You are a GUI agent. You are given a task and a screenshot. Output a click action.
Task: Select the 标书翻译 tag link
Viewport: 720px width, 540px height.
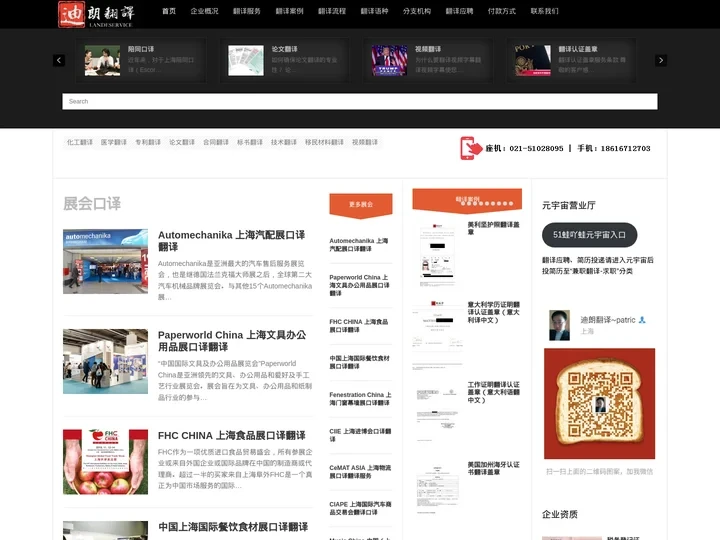click(x=250, y=142)
